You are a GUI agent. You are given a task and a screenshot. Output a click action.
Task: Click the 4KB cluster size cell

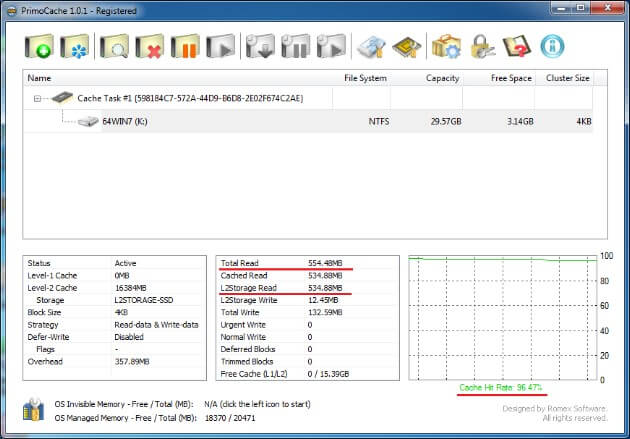tap(583, 121)
